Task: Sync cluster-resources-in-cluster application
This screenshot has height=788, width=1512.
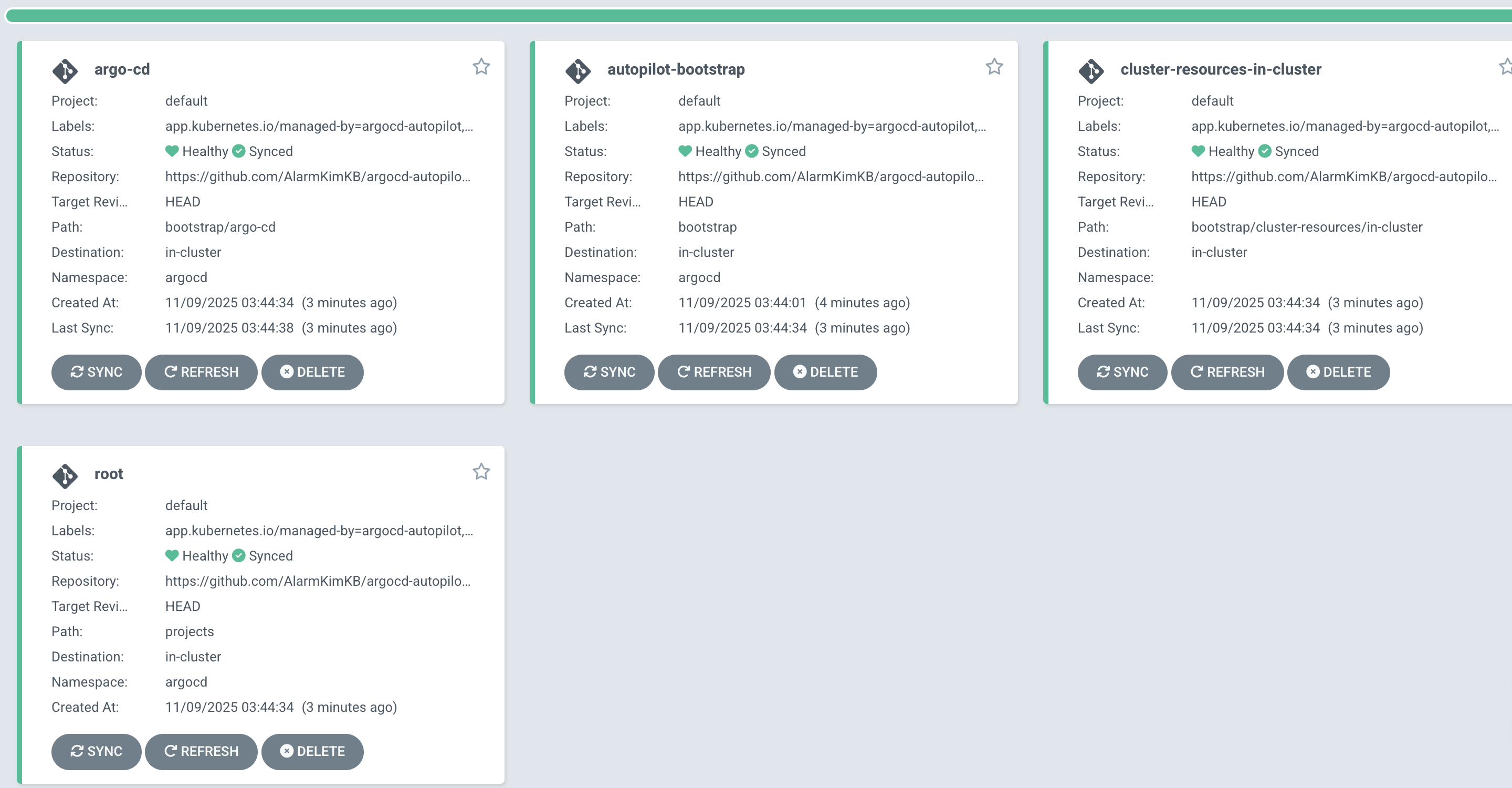Action: 1122,372
